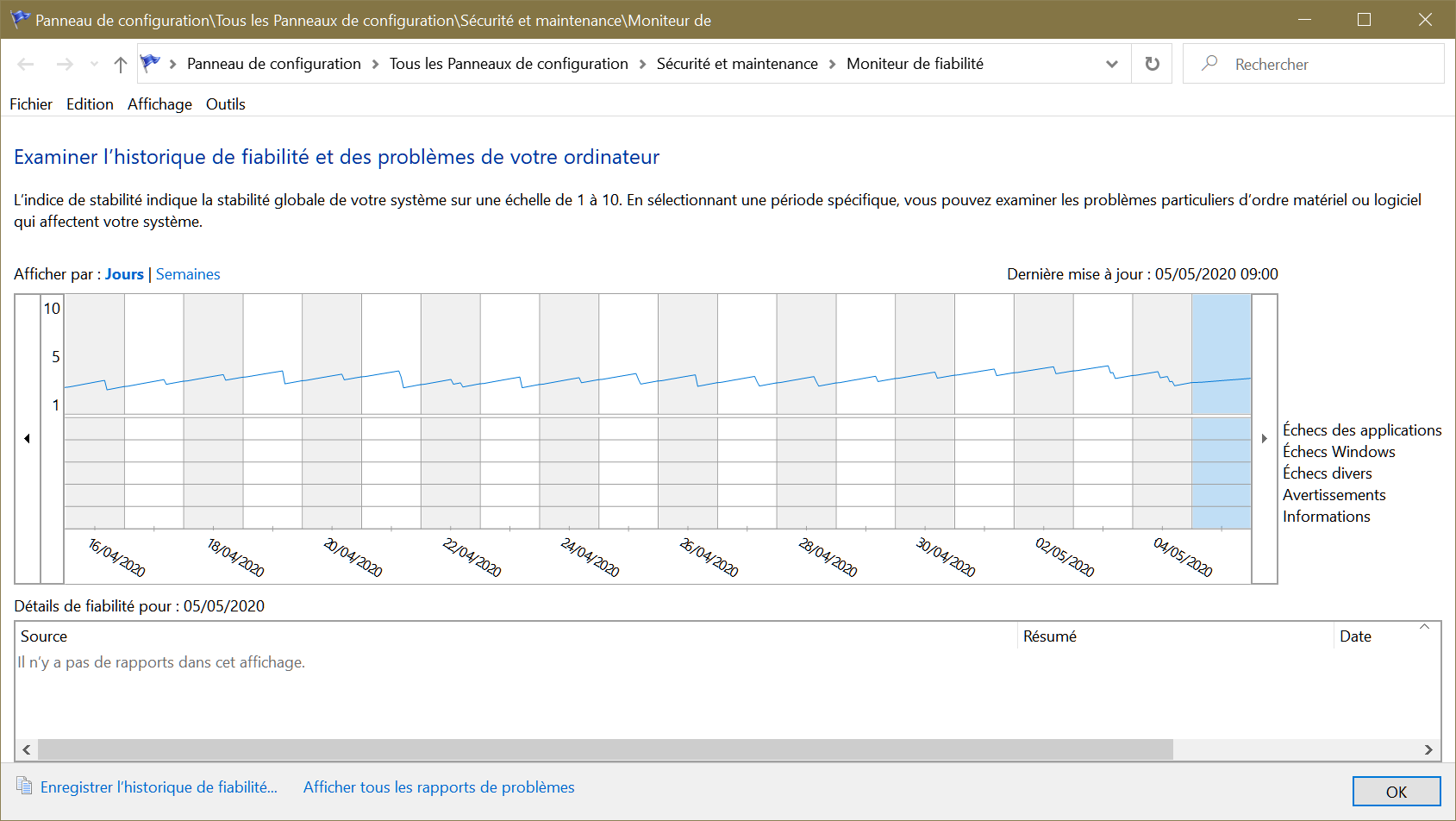Expand the address bar history dropdown
Screen dimensions: 1456x821
point(1111,64)
